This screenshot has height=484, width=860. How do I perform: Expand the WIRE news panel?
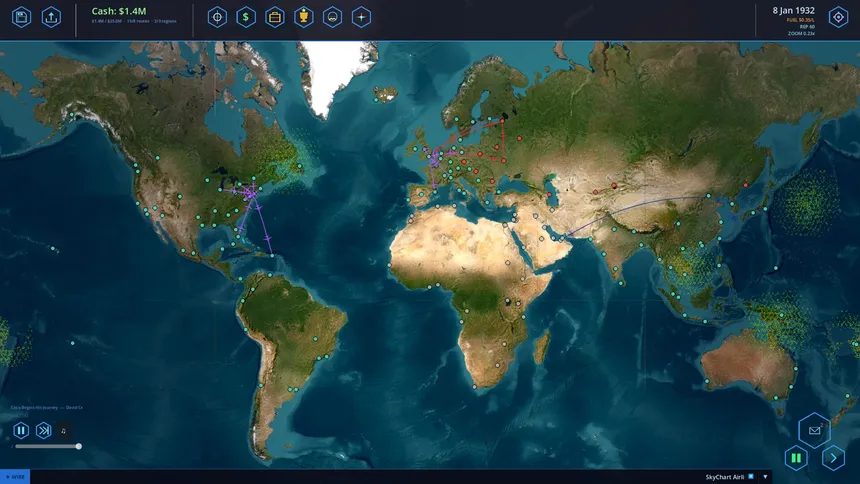pyautogui.click(x=15, y=477)
